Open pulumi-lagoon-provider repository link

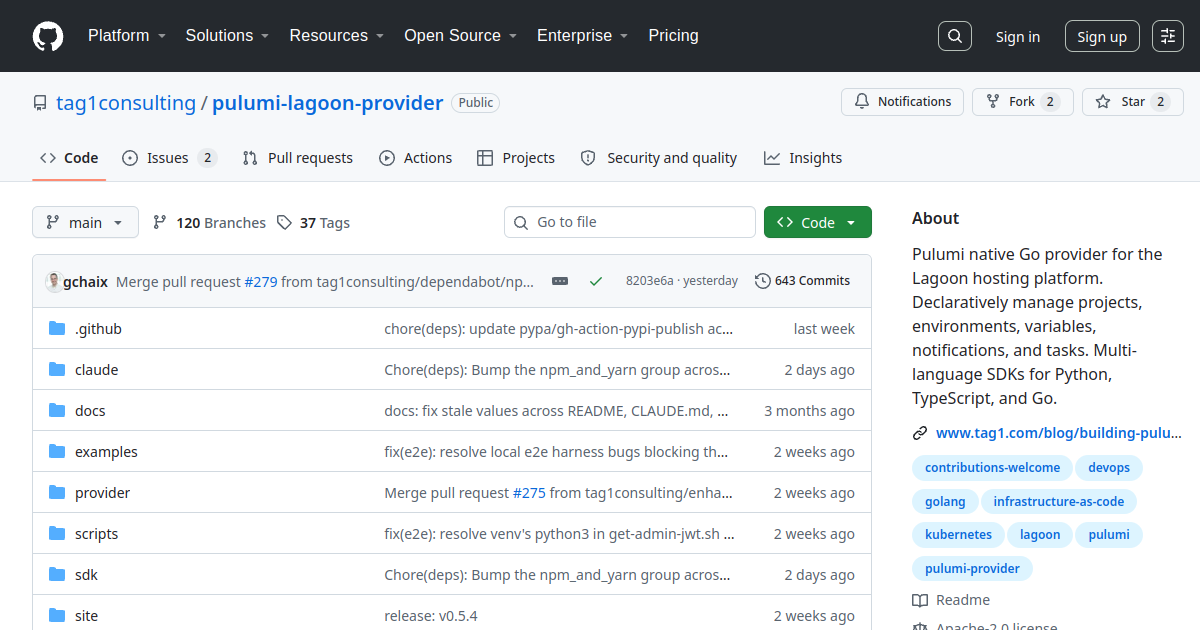[328, 103]
